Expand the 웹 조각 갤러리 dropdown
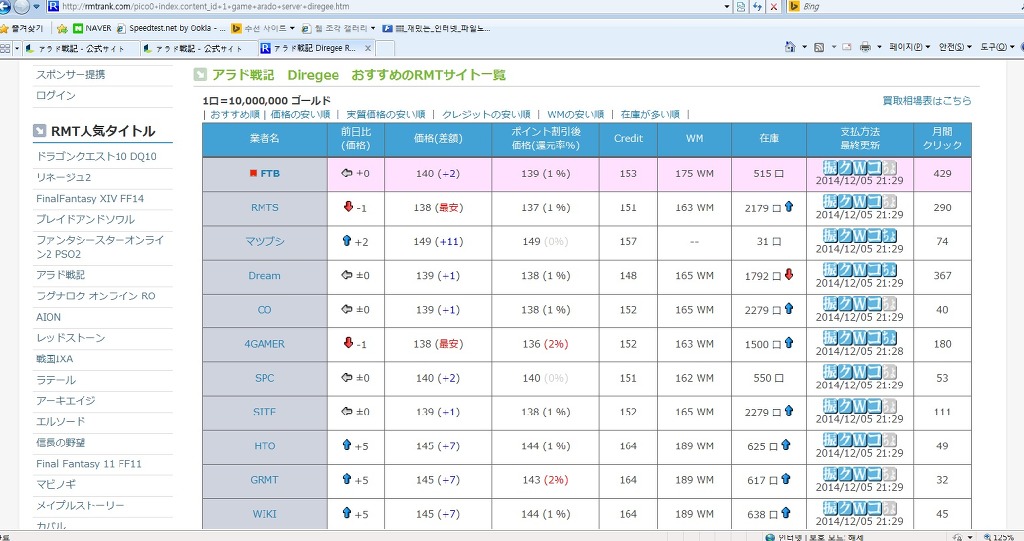This screenshot has width=1024, height=541. coord(373,28)
